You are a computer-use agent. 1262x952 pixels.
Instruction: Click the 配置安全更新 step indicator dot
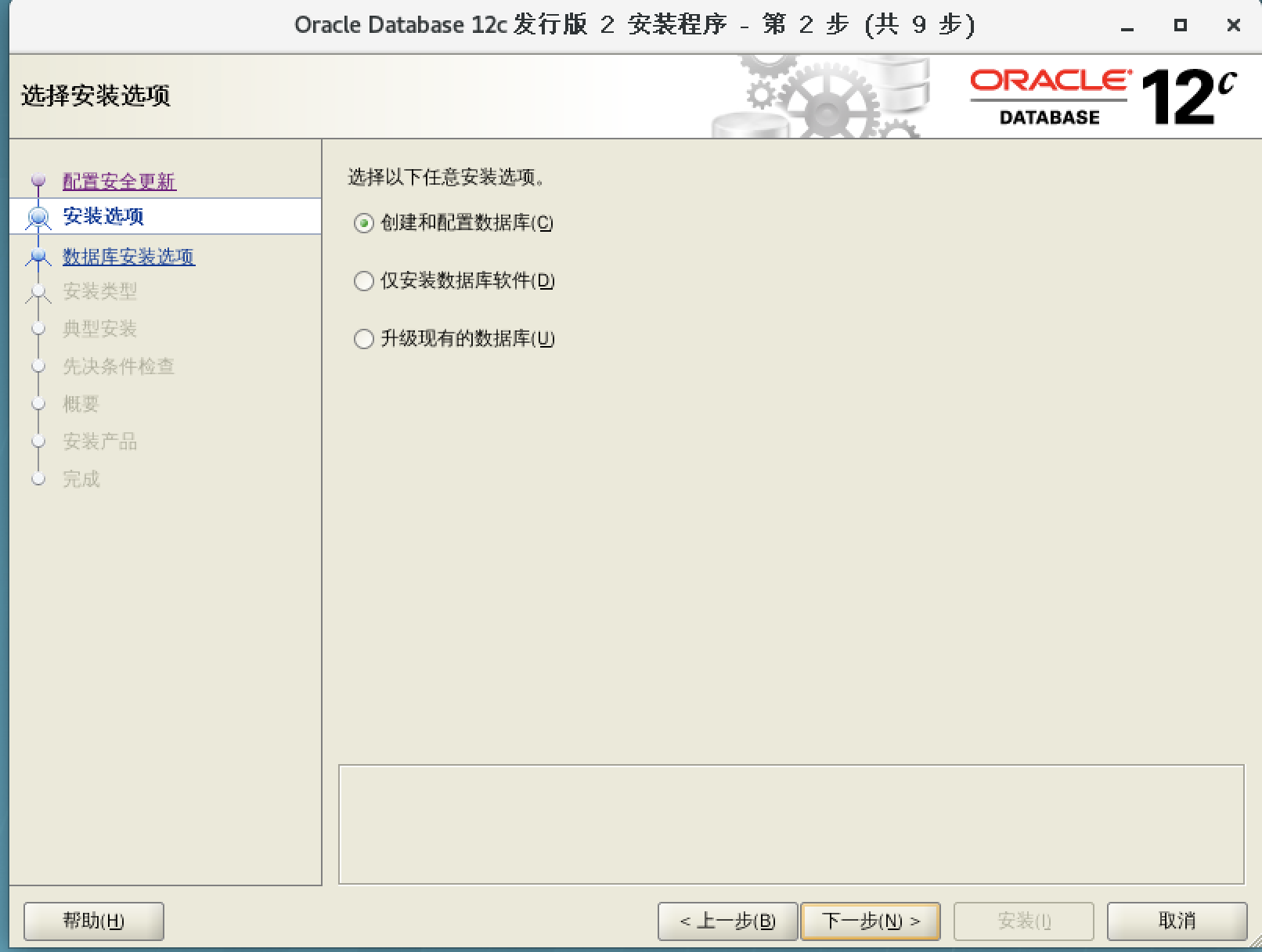[x=37, y=180]
